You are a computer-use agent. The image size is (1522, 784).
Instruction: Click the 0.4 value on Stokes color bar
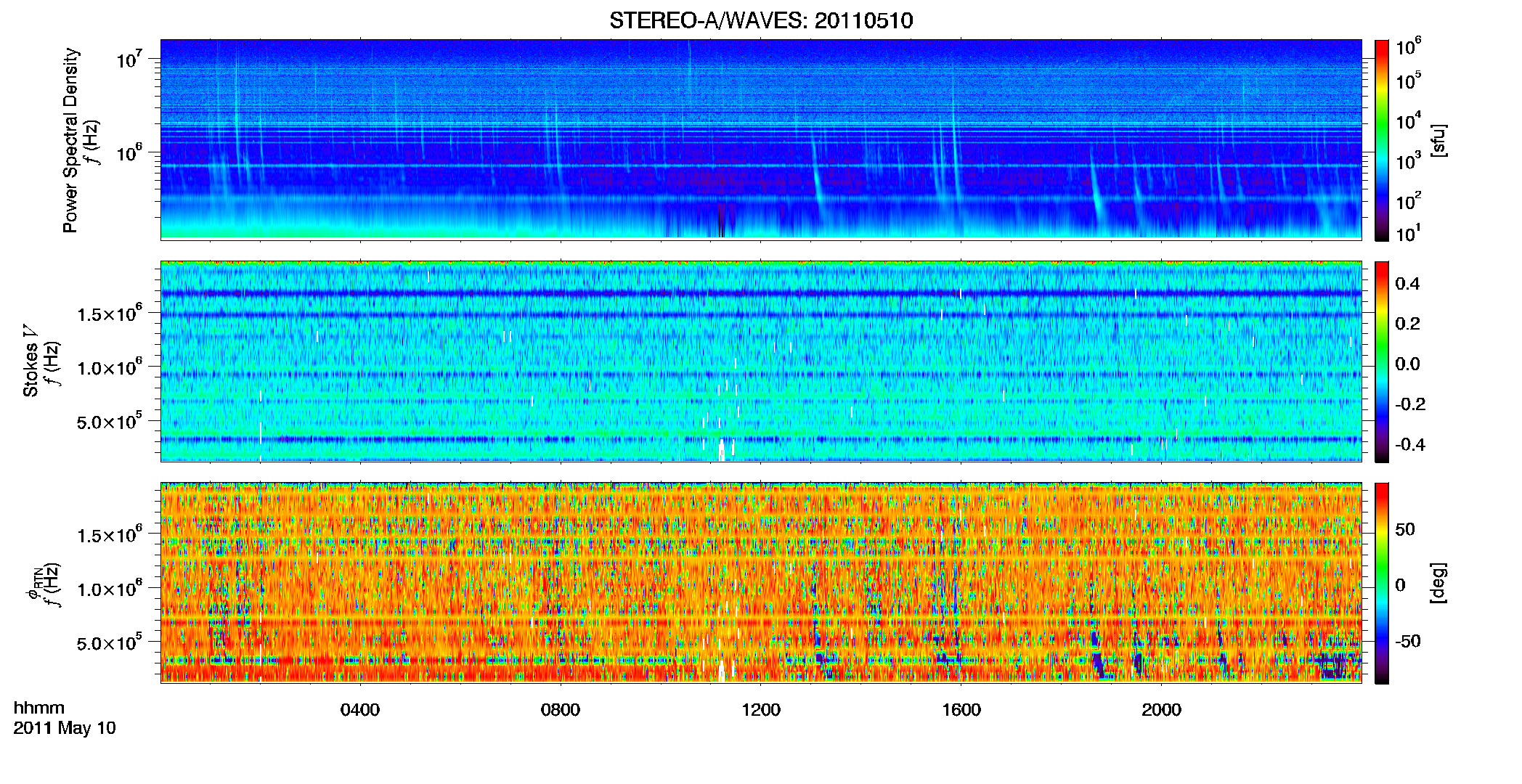1407,284
